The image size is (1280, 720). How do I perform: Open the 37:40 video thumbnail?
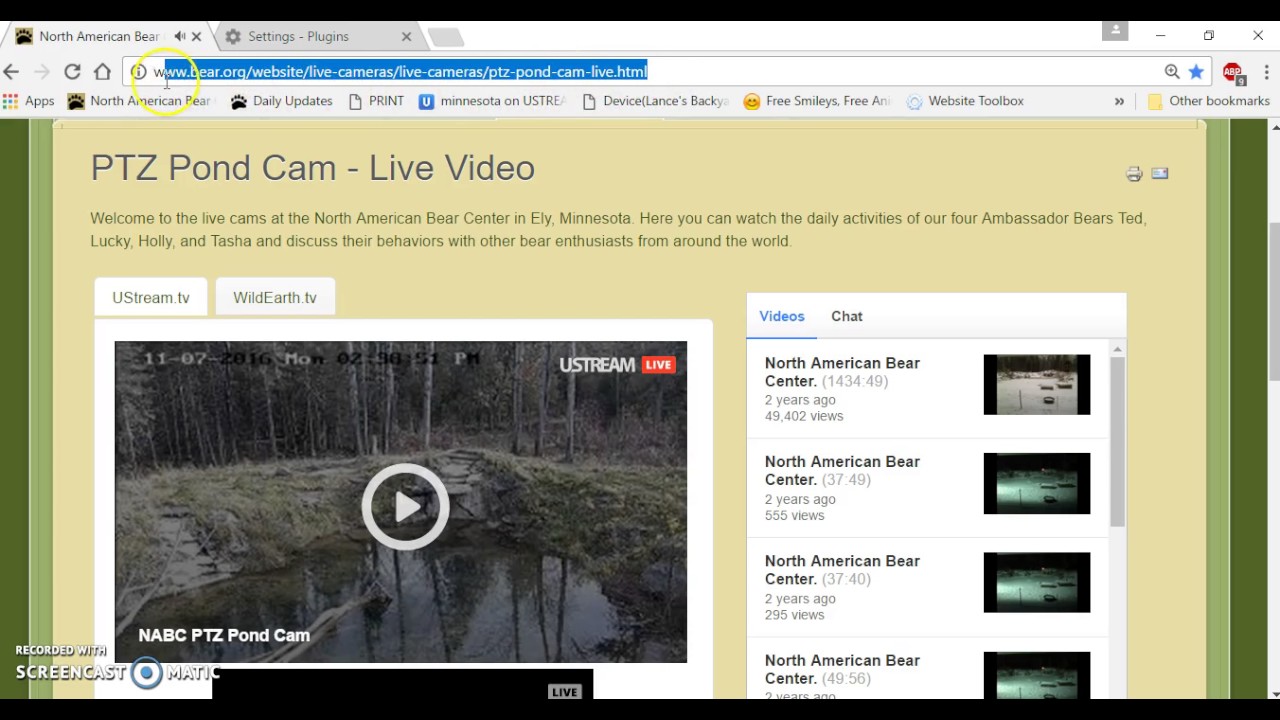click(1037, 583)
